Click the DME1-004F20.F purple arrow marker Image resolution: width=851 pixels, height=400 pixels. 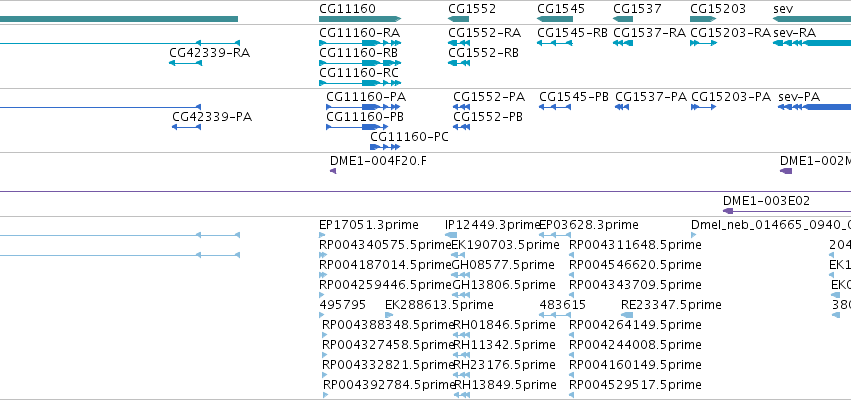pos(333,171)
